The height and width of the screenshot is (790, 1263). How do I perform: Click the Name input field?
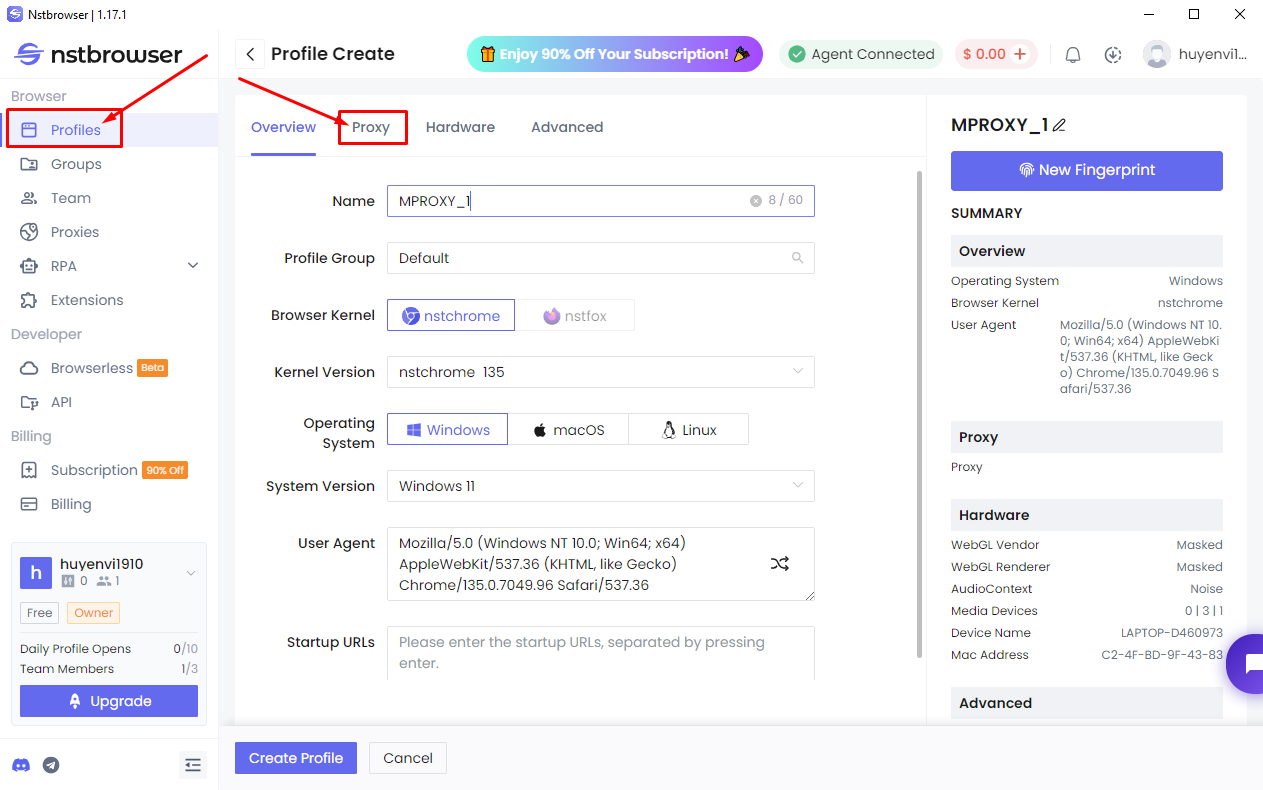[x=600, y=201]
